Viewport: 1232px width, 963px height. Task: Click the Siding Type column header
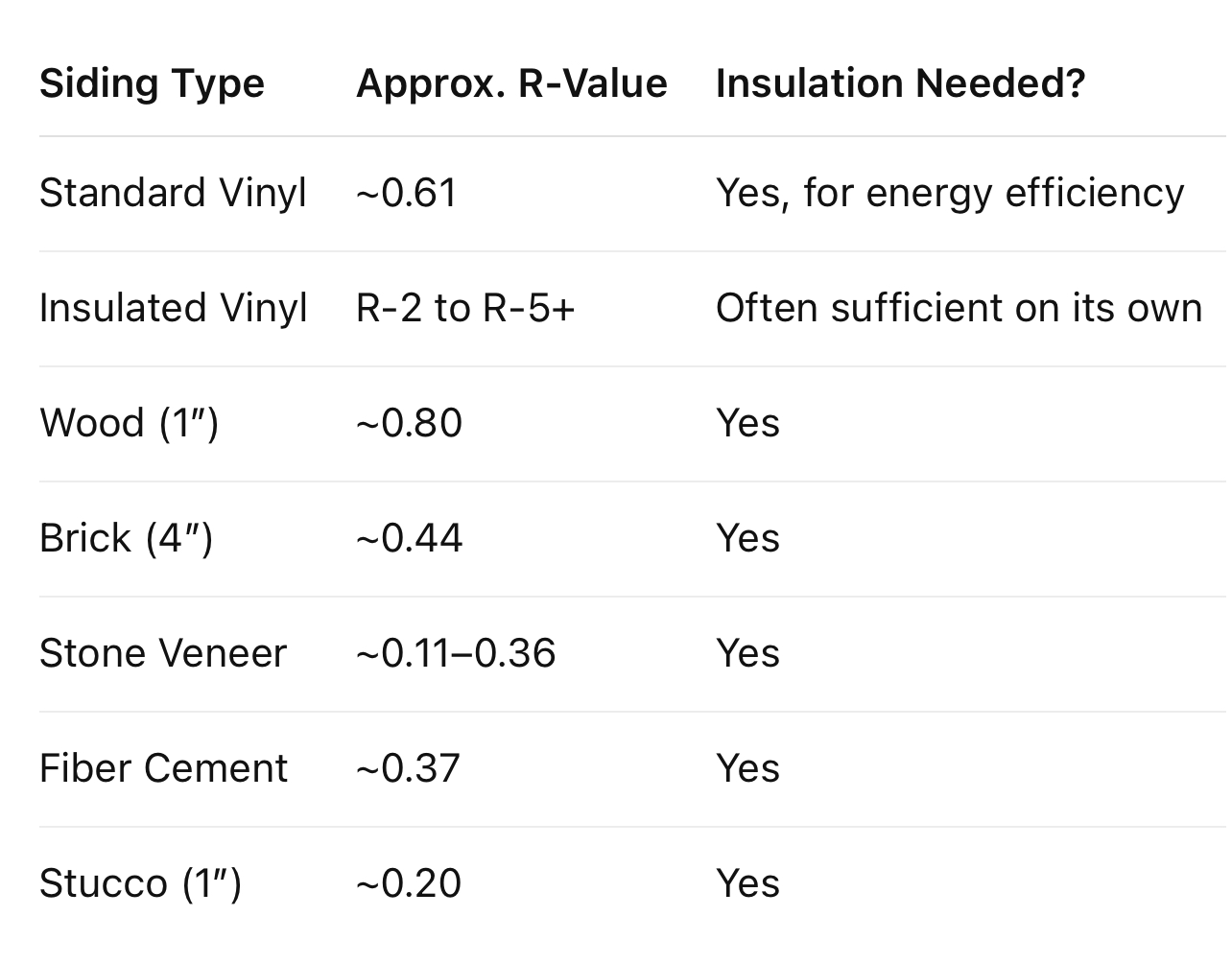click(152, 83)
